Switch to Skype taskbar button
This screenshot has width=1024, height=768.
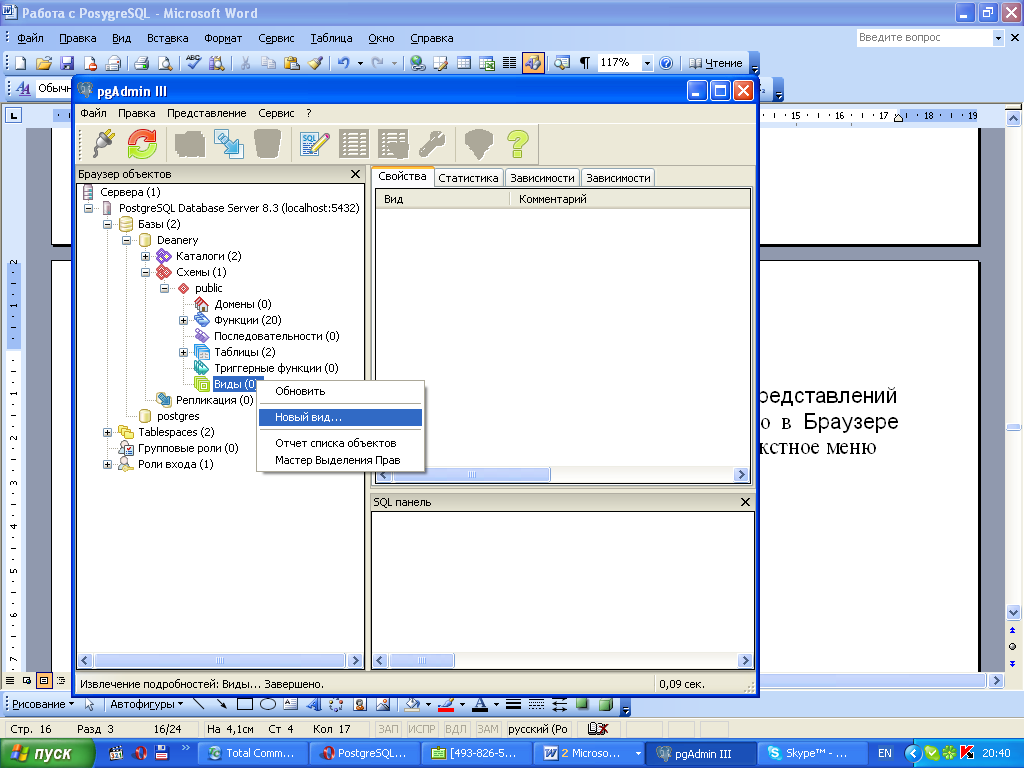tap(812, 753)
